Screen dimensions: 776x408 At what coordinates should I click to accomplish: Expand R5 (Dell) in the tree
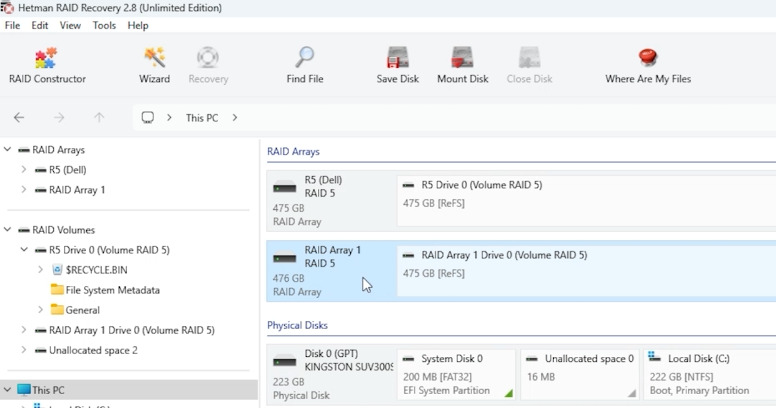[x=24, y=169]
